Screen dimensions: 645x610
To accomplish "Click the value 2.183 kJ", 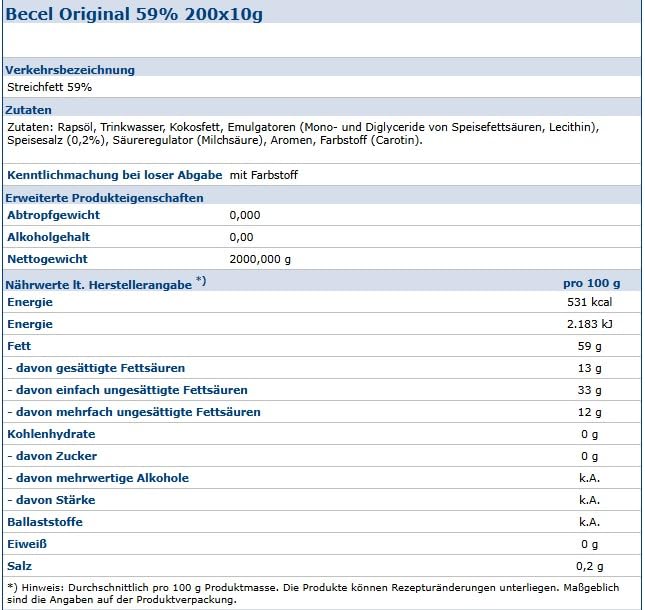I will pyautogui.click(x=589, y=324).
